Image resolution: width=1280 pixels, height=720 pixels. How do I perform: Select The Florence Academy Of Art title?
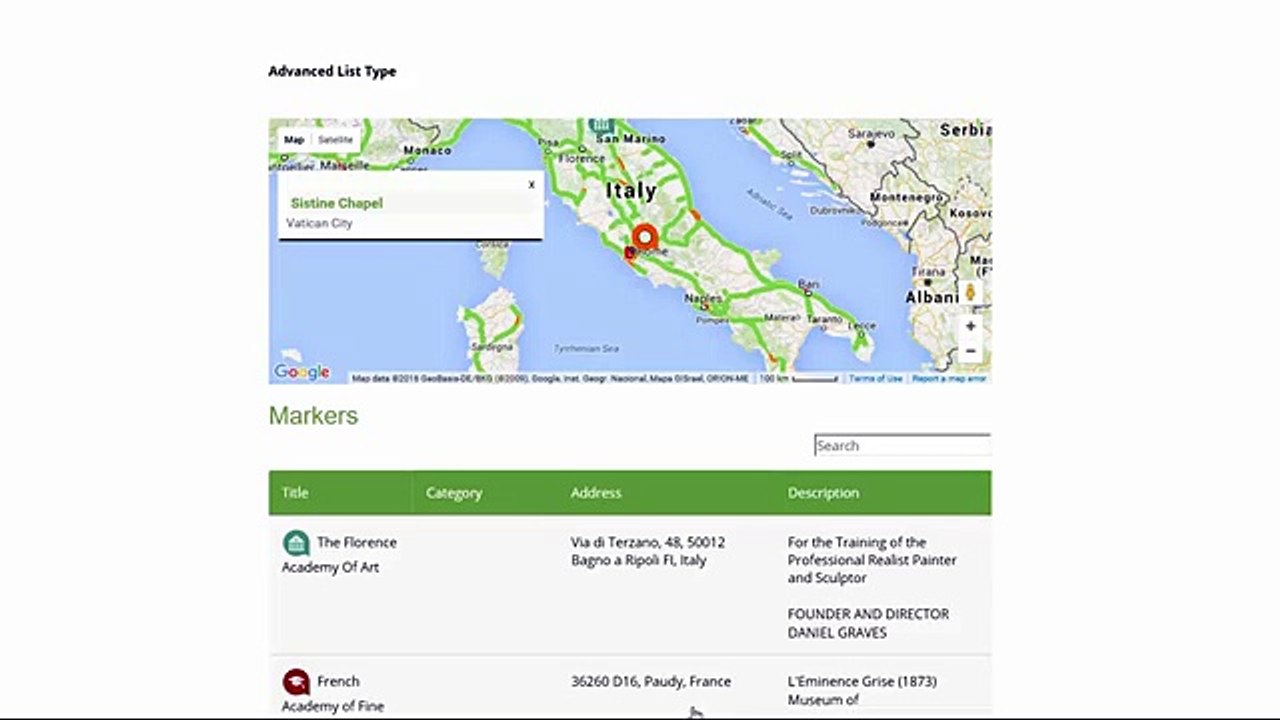coord(340,555)
